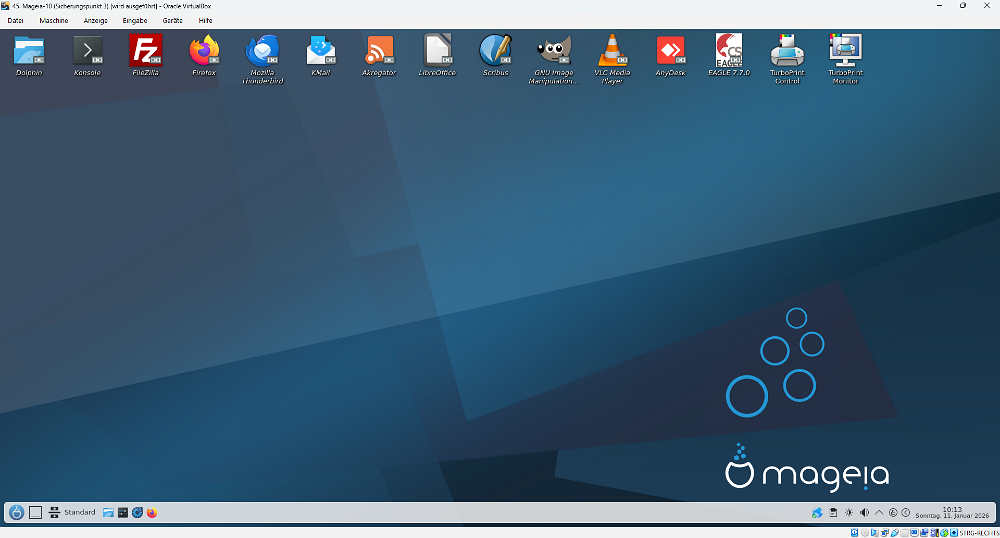Open the Standard activity switcher in the panel
The height and width of the screenshot is (538, 1000).
(72, 513)
